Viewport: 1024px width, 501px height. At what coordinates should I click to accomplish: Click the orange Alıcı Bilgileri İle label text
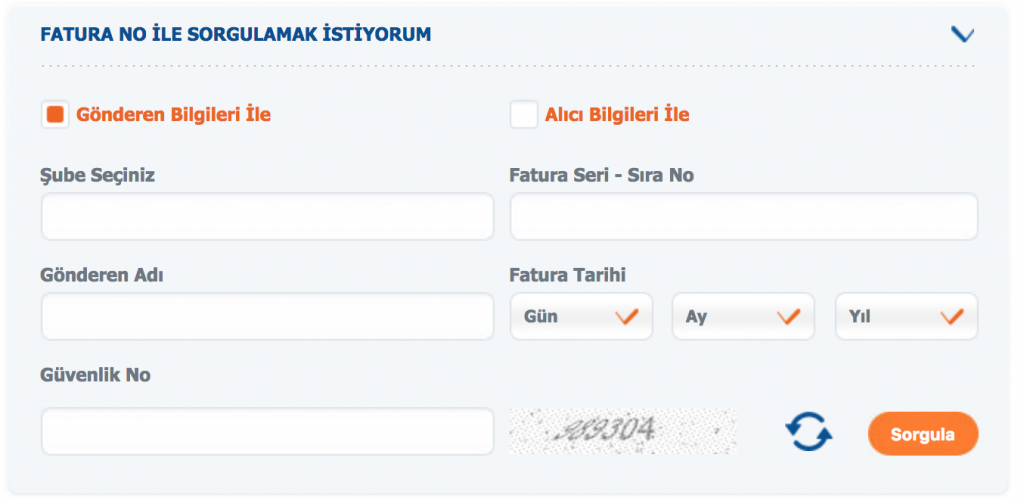pos(617,115)
